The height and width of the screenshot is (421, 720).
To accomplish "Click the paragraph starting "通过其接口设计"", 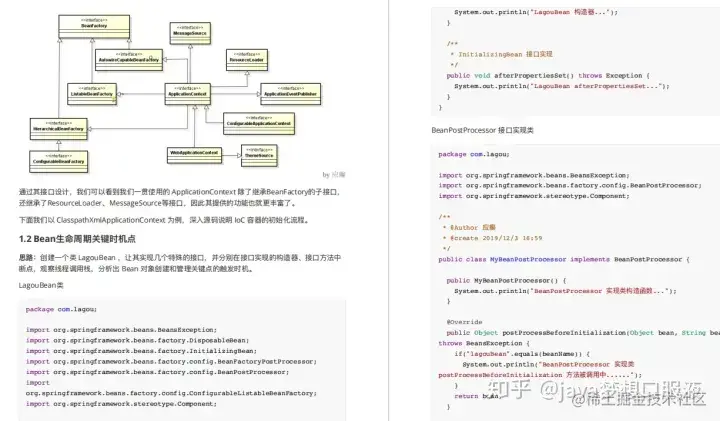I will 180,197.
